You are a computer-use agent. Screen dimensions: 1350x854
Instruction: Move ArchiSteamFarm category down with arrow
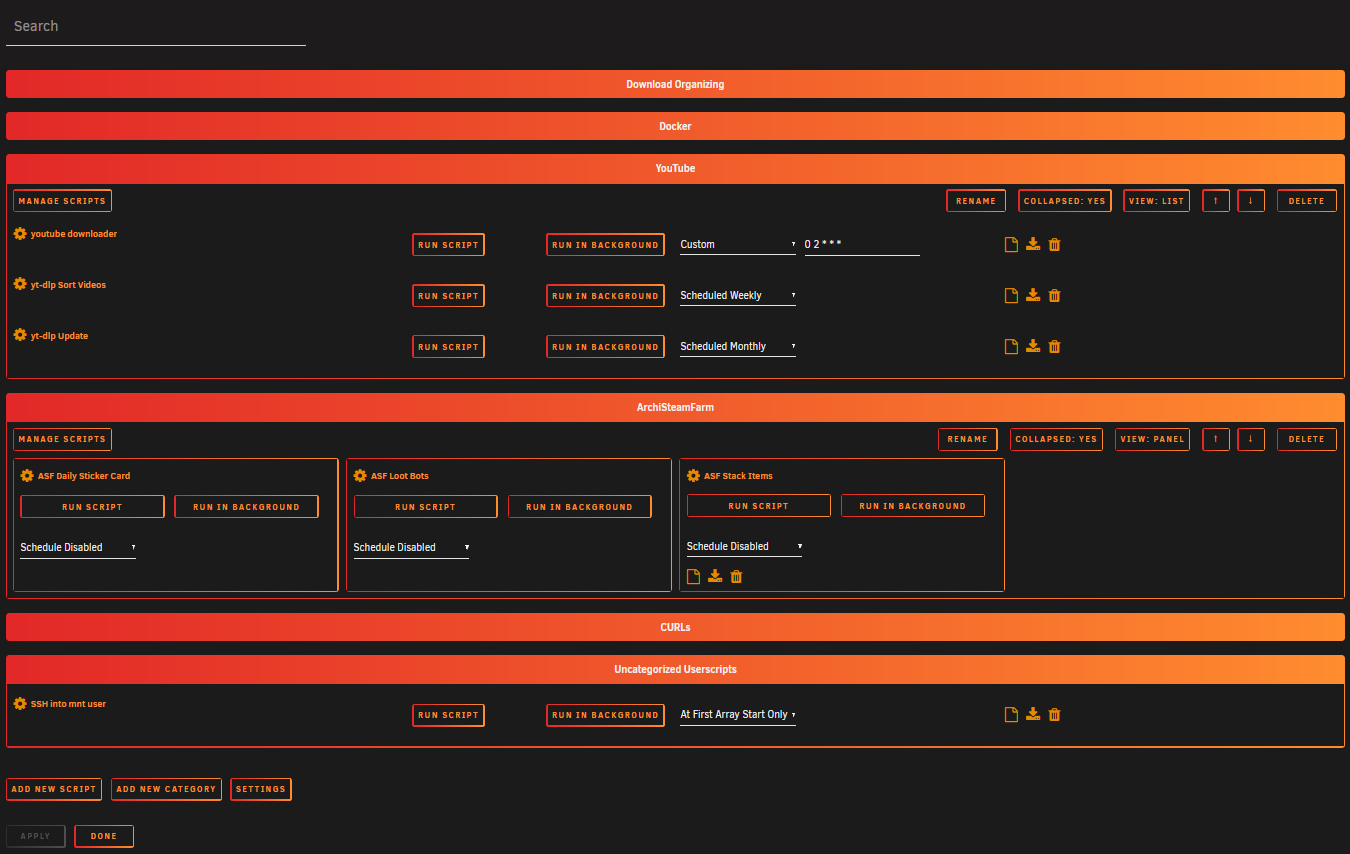(1251, 439)
